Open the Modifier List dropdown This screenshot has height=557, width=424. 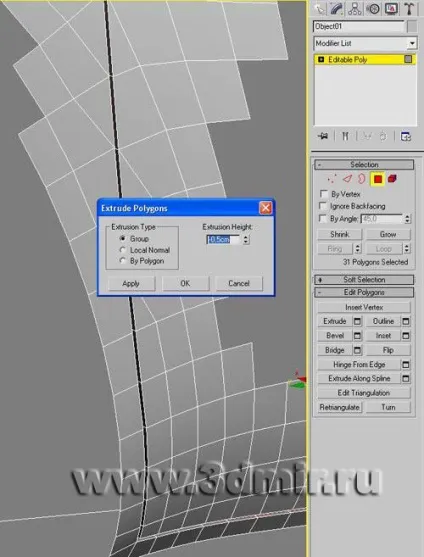(412, 43)
